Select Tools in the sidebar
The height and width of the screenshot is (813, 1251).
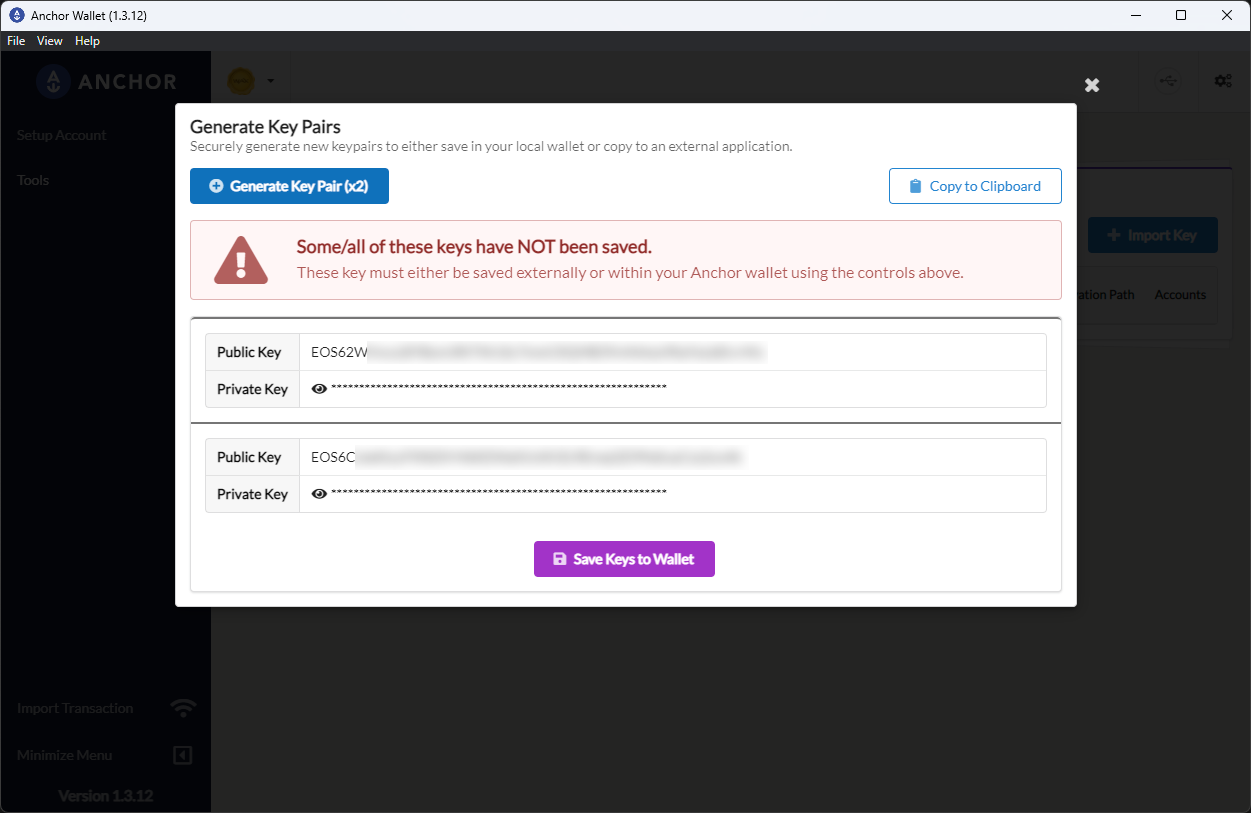click(x=33, y=180)
